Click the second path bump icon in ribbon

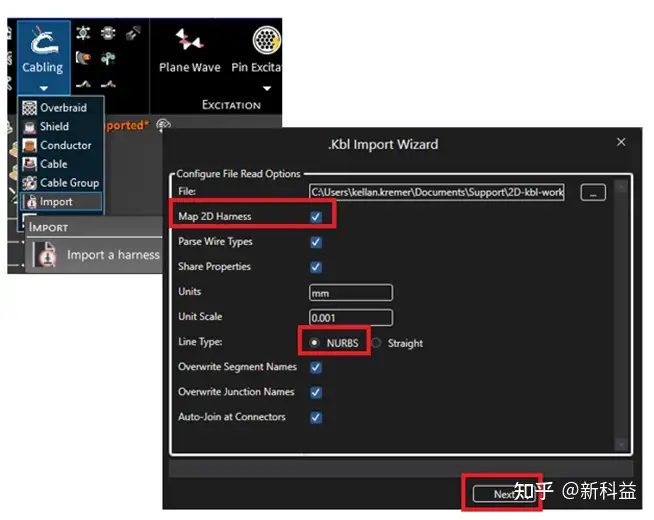pos(108,84)
